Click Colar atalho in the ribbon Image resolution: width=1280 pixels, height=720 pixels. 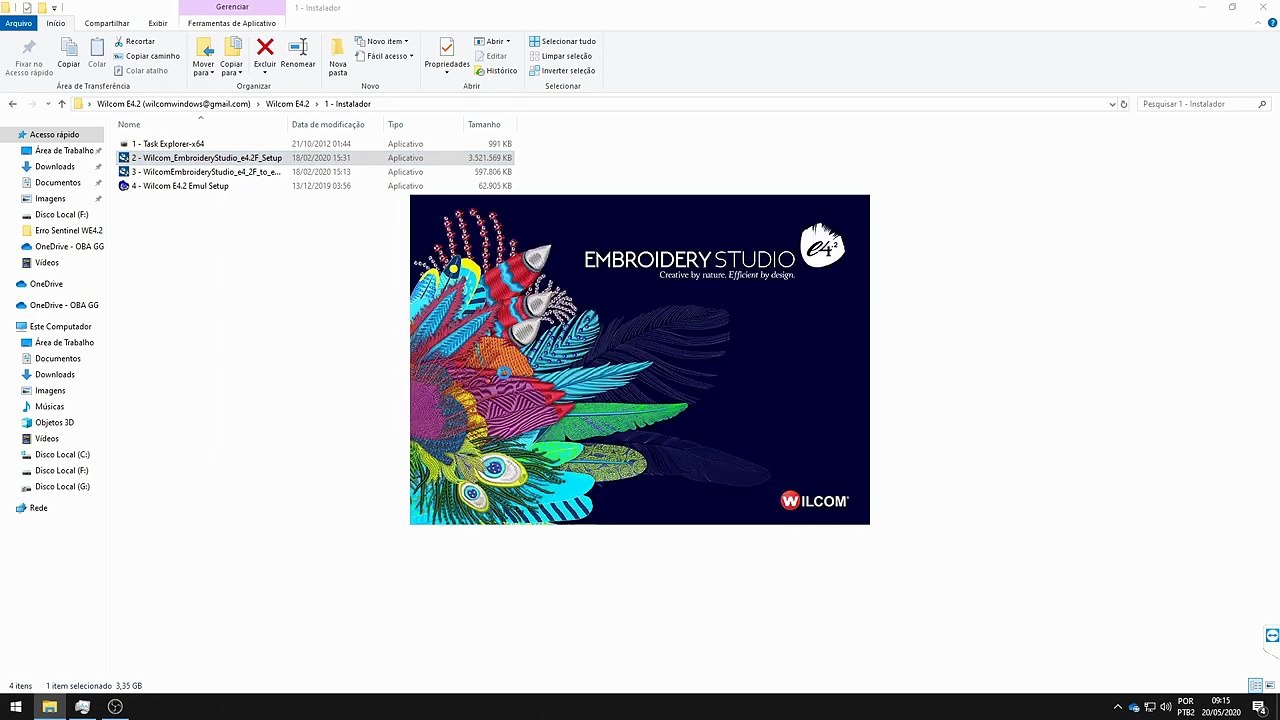point(140,71)
